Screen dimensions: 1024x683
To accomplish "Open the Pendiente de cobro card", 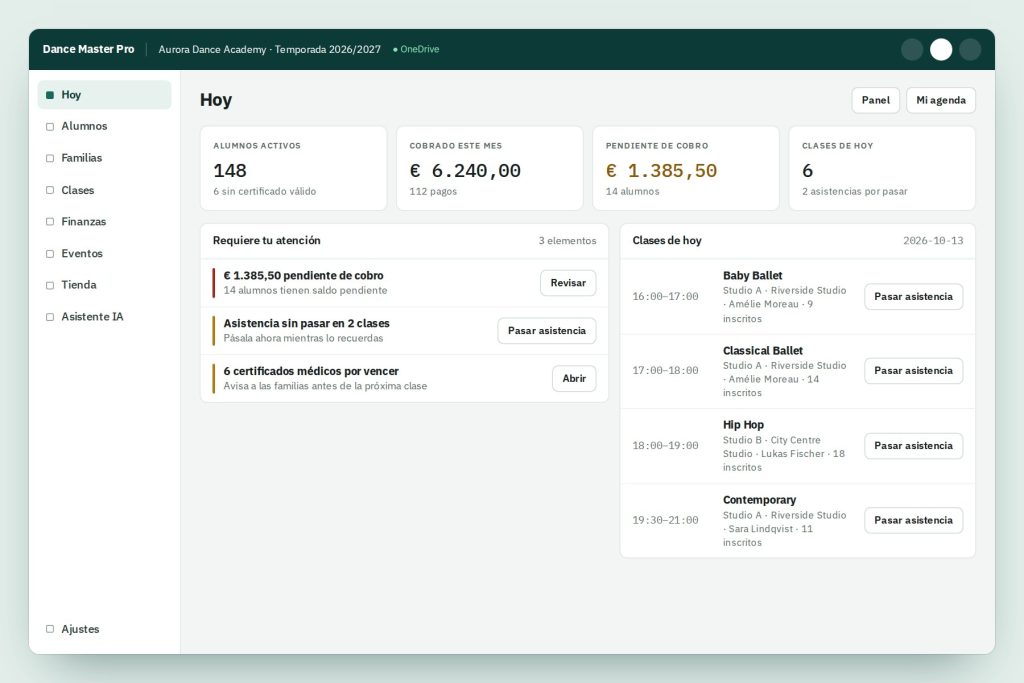I will tap(686, 168).
